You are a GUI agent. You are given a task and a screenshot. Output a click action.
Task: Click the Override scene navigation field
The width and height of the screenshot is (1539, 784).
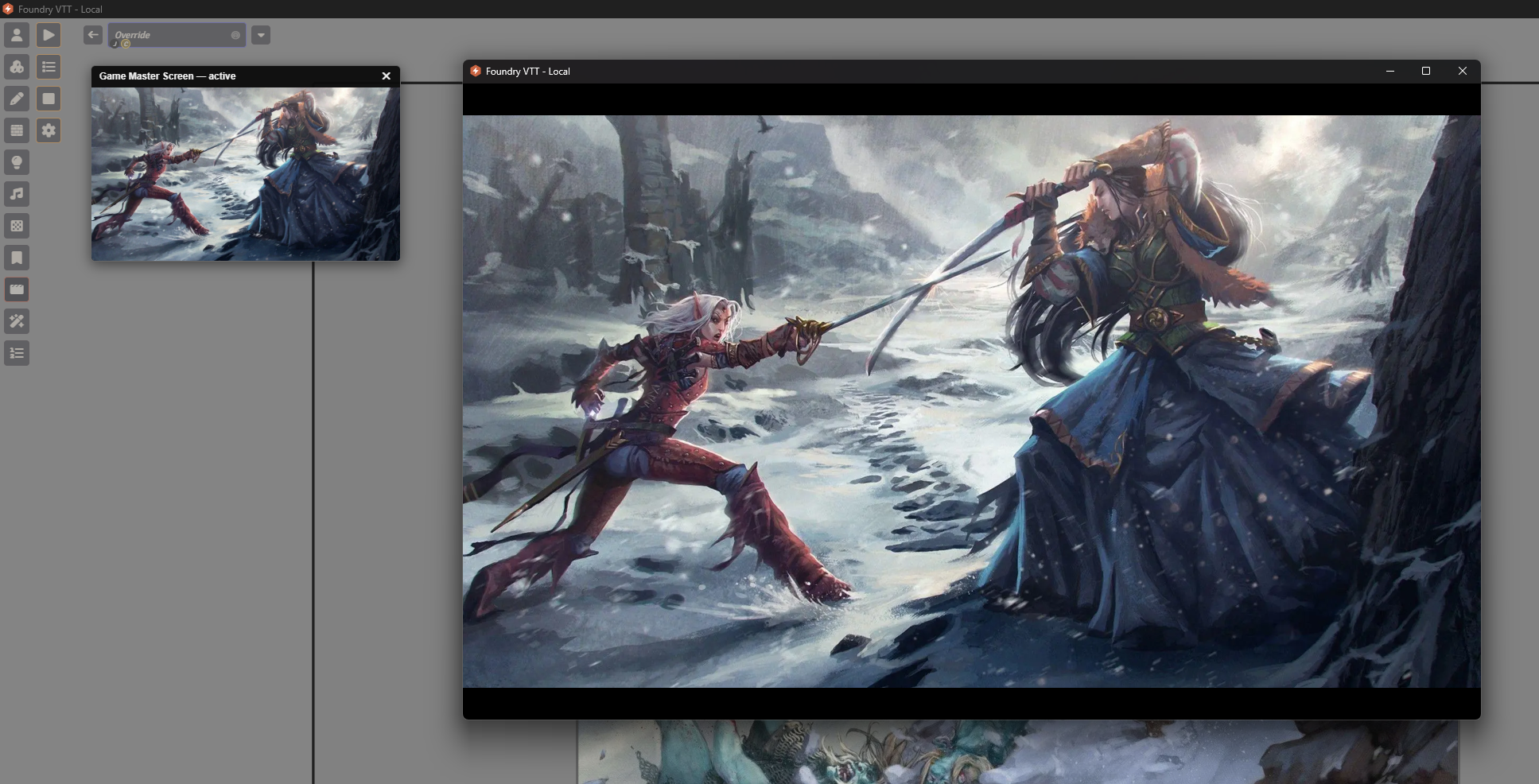(x=177, y=35)
